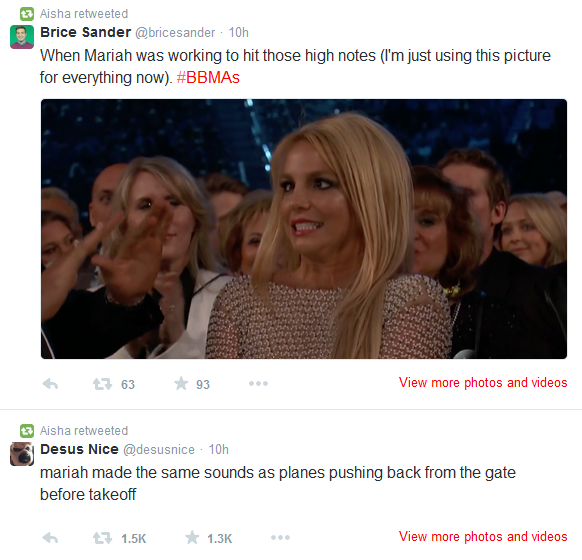Open the @desusnice handle

(x=159, y=450)
